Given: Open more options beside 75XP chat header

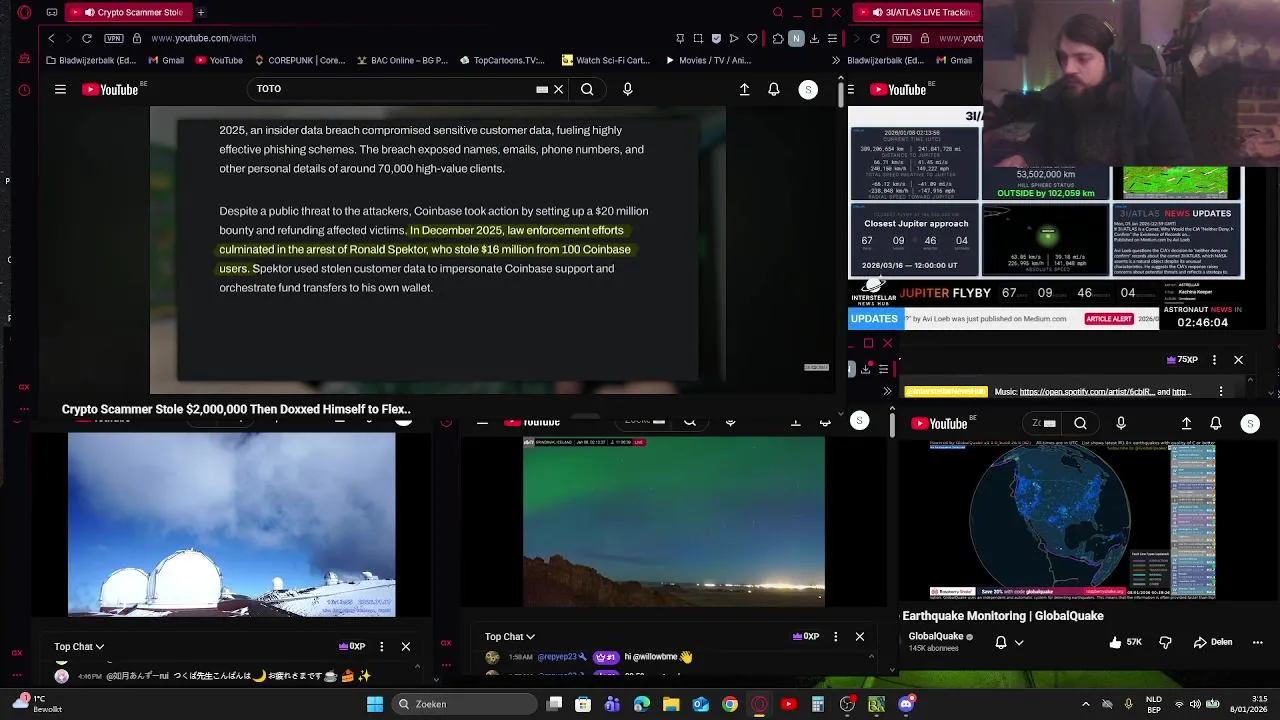Looking at the screenshot, I should tap(1214, 360).
